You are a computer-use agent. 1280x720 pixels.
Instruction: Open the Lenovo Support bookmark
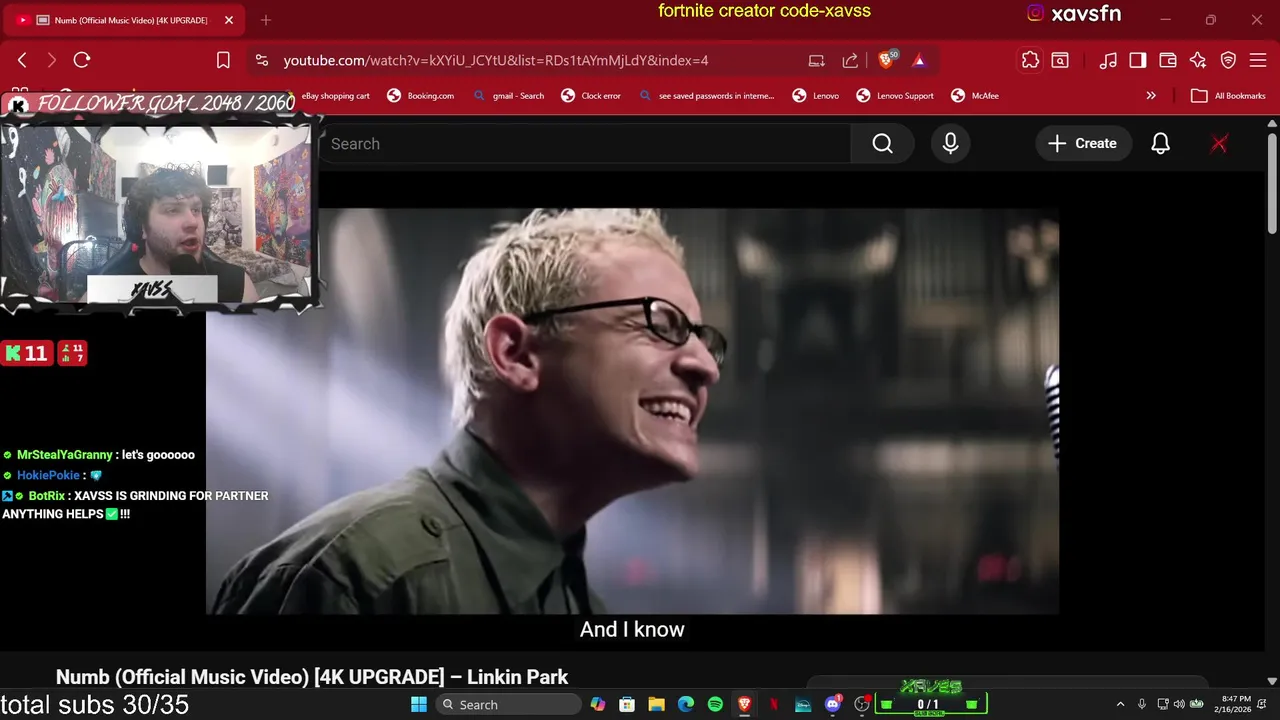(x=895, y=96)
